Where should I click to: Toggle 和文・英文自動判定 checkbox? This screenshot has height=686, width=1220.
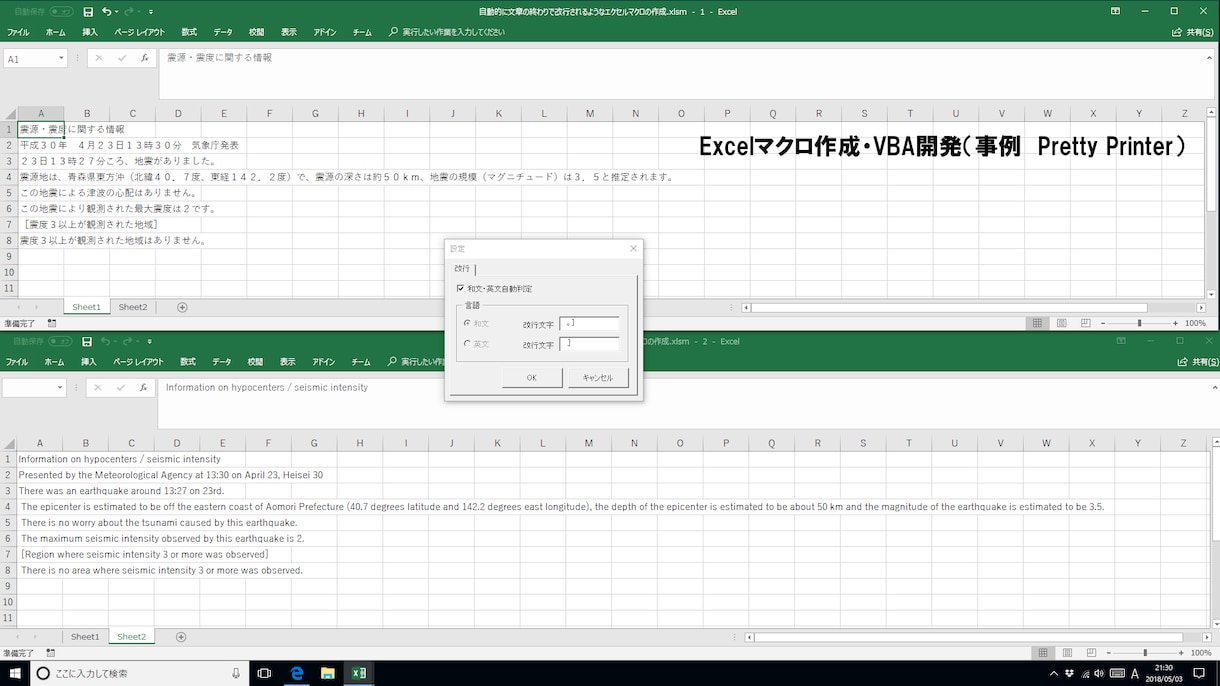(460, 288)
